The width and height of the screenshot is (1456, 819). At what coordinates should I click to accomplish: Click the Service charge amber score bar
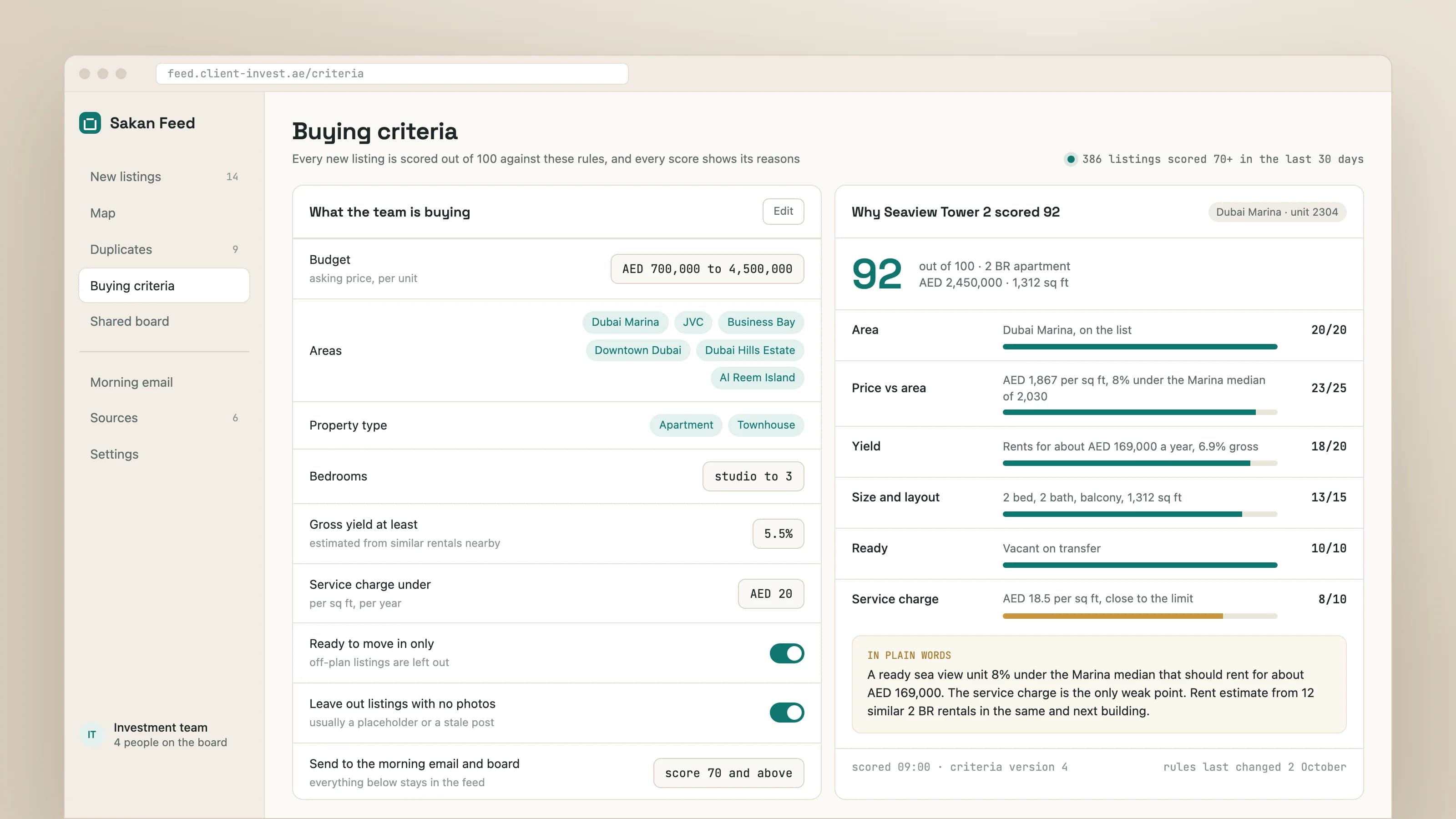coord(1139,616)
